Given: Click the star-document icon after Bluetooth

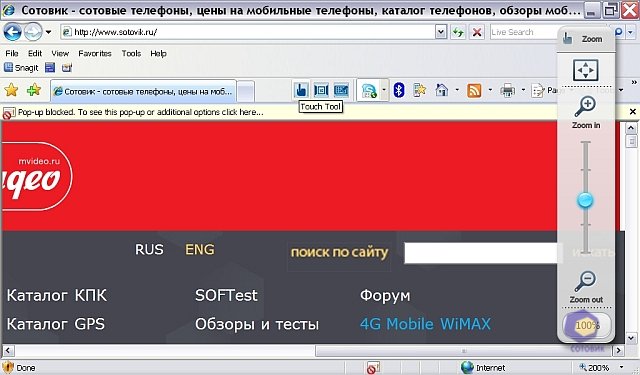Looking at the screenshot, I should pyautogui.click(x=419, y=90).
